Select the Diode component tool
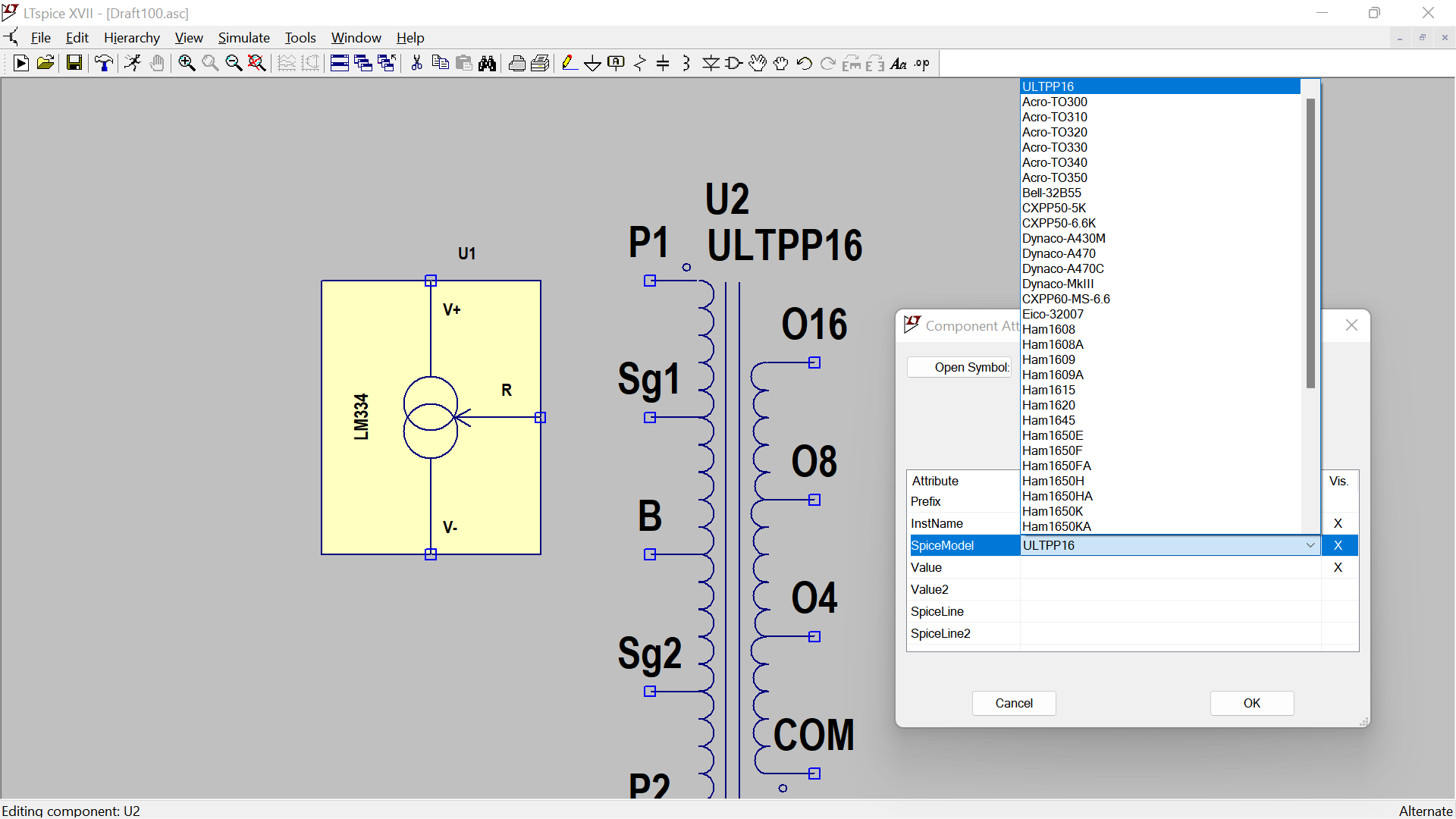Viewport: 1456px width, 819px height. pyautogui.click(x=711, y=64)
